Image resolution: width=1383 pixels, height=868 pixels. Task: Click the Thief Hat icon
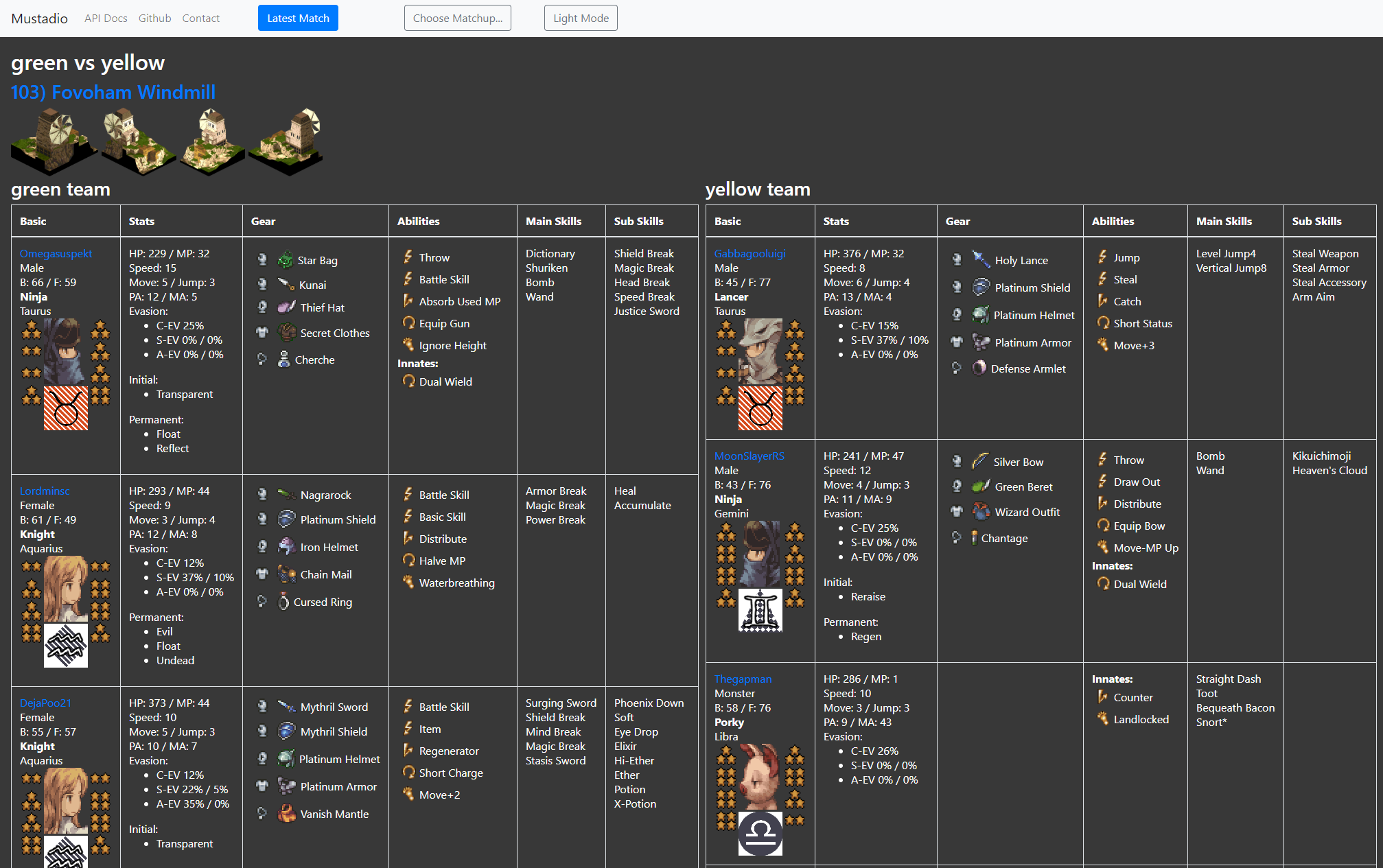[x=286, y=307]
